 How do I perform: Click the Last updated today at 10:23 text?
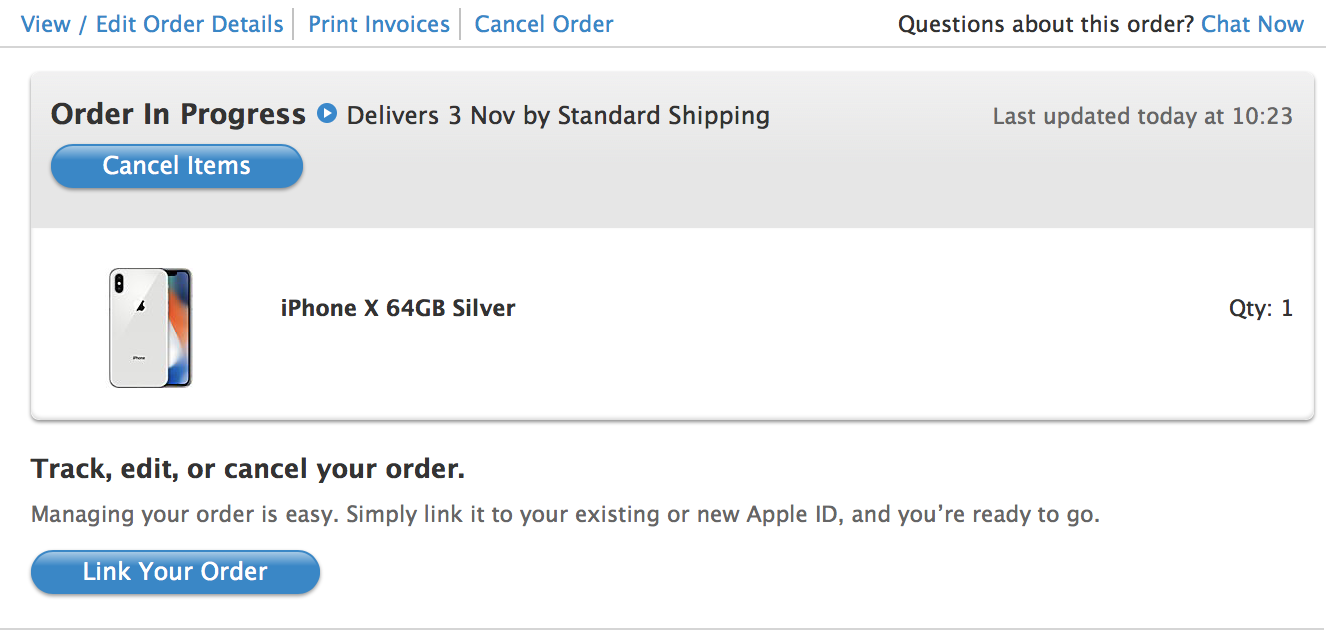pyautogui.click(x=1143, y=116)
